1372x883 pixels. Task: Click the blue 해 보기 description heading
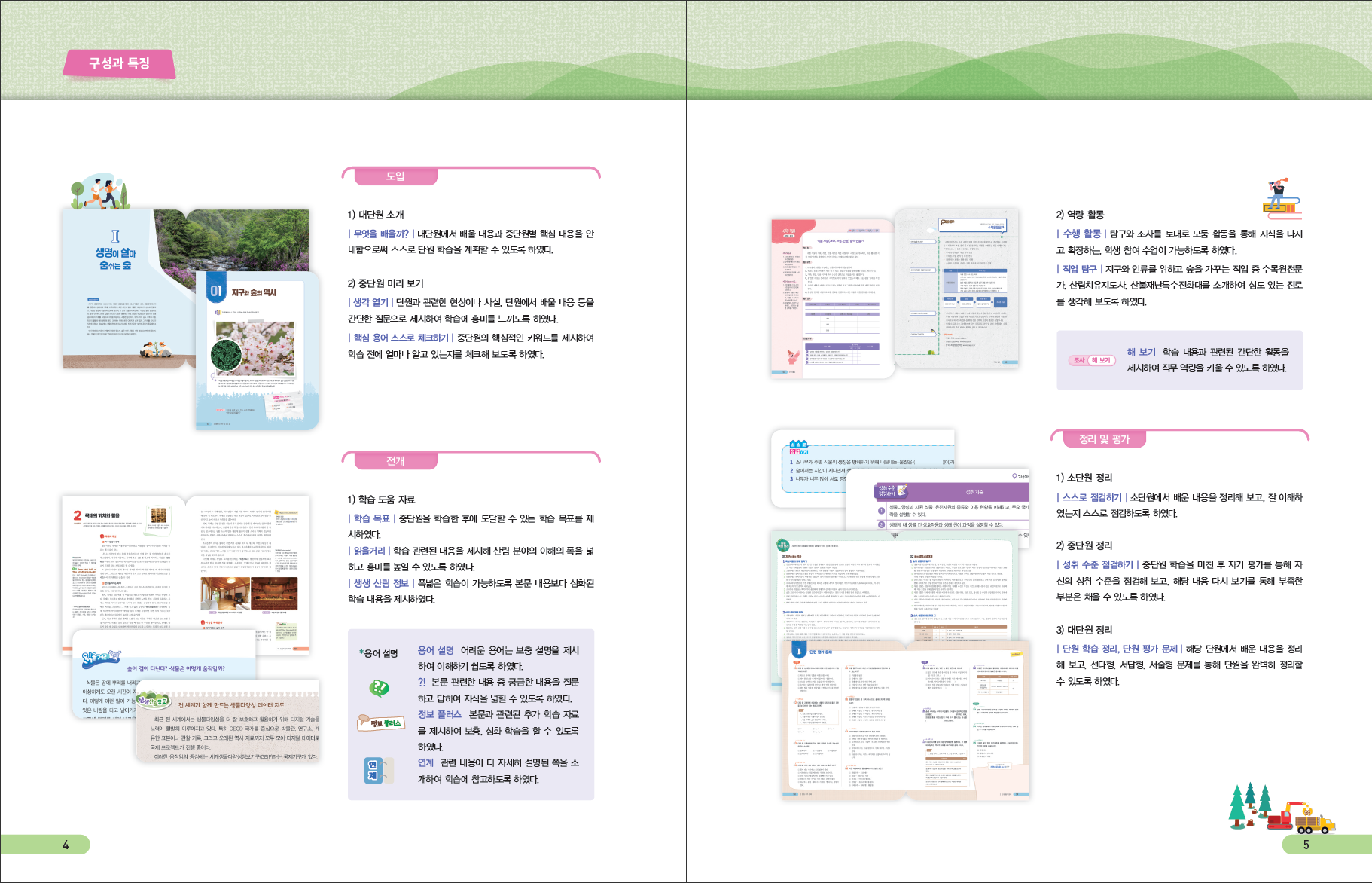[1141, 353]
